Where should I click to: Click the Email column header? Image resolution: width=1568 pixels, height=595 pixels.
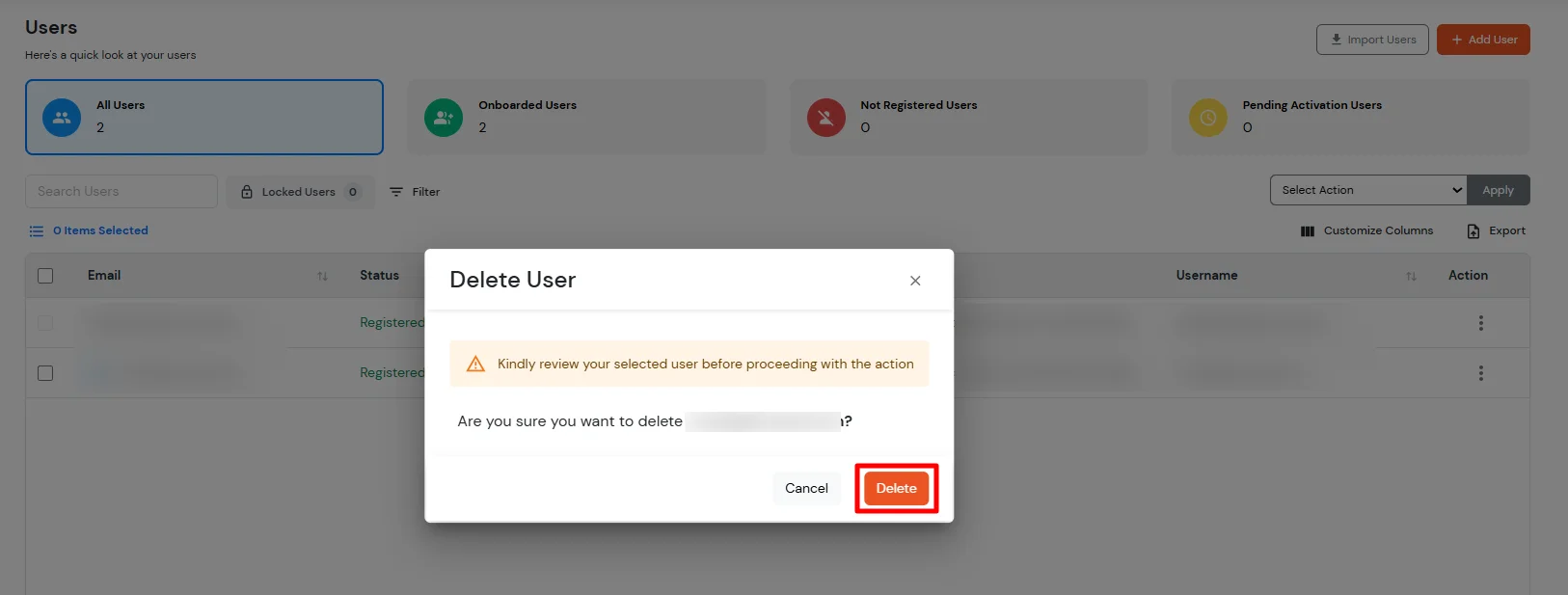point(104,276)
